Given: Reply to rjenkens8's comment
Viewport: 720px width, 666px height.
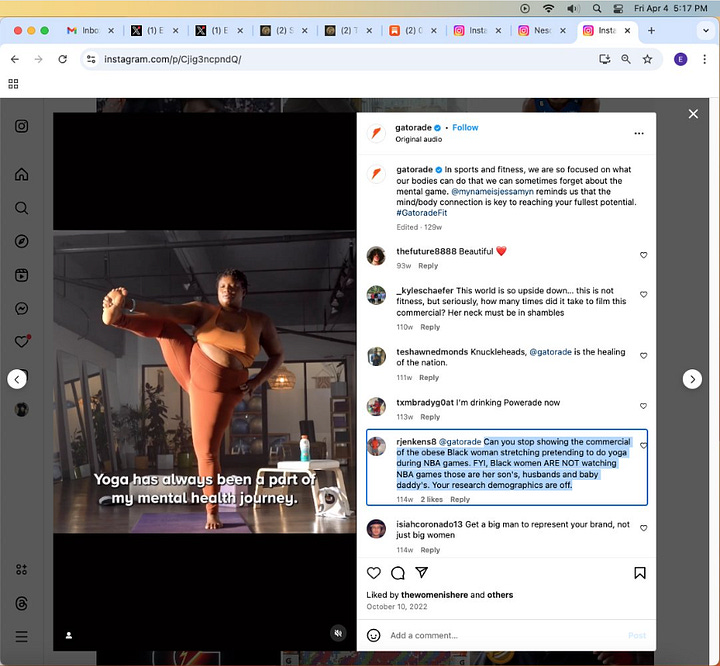Looking at the screenshot, I should tap(460, 499).
